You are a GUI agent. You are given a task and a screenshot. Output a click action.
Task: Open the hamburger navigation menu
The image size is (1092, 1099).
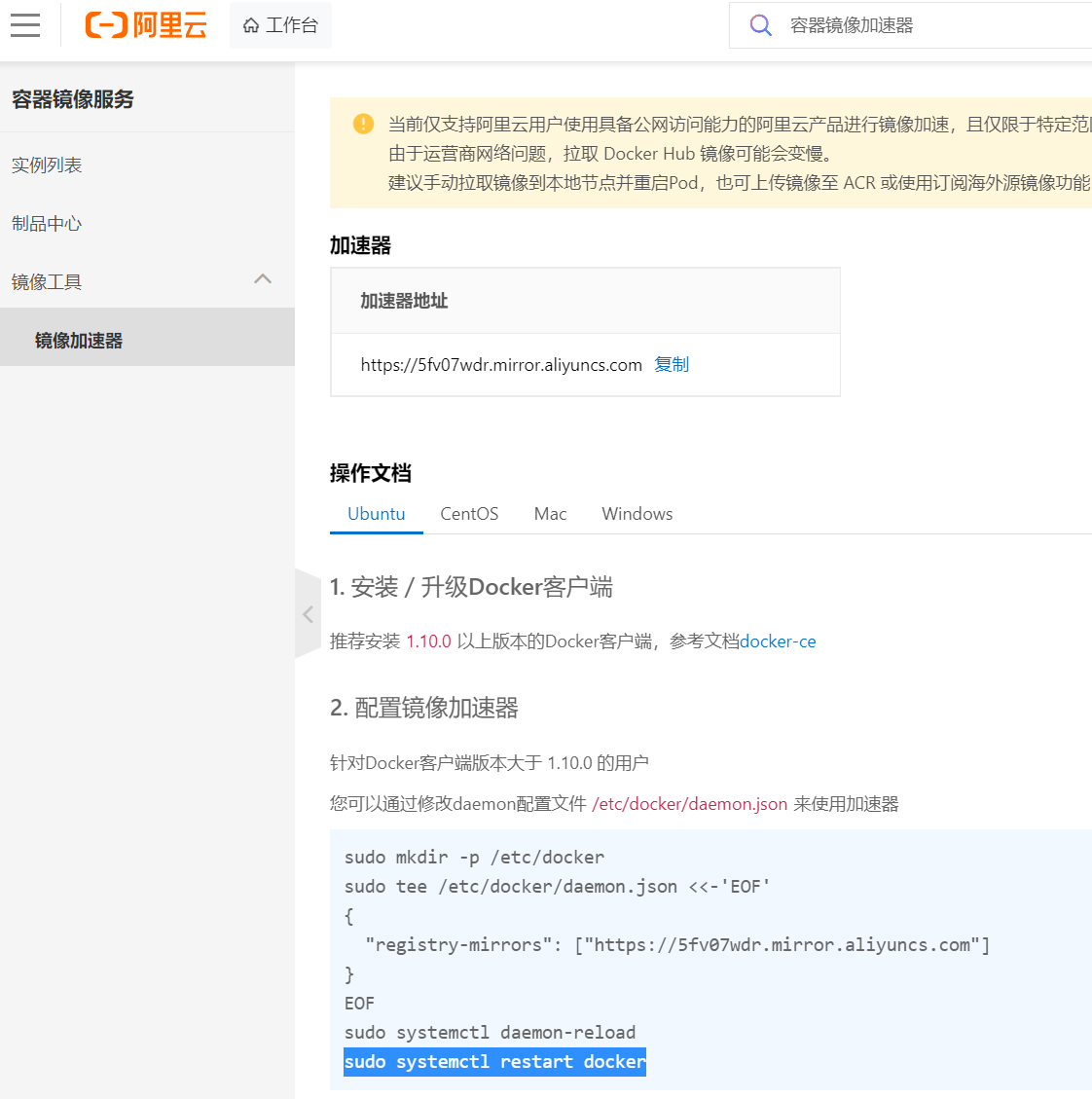pyautogui.click(x=25, y=25)
